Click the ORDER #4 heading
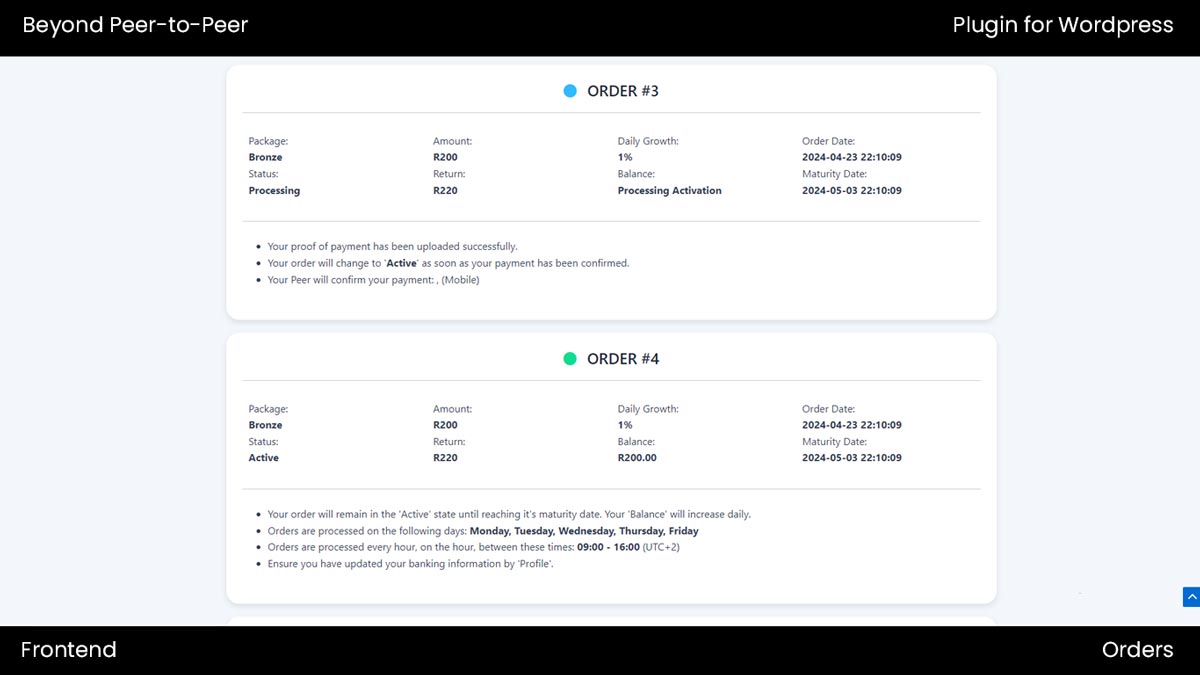Viewport: 1200px width, 675px height. point(624,358)
